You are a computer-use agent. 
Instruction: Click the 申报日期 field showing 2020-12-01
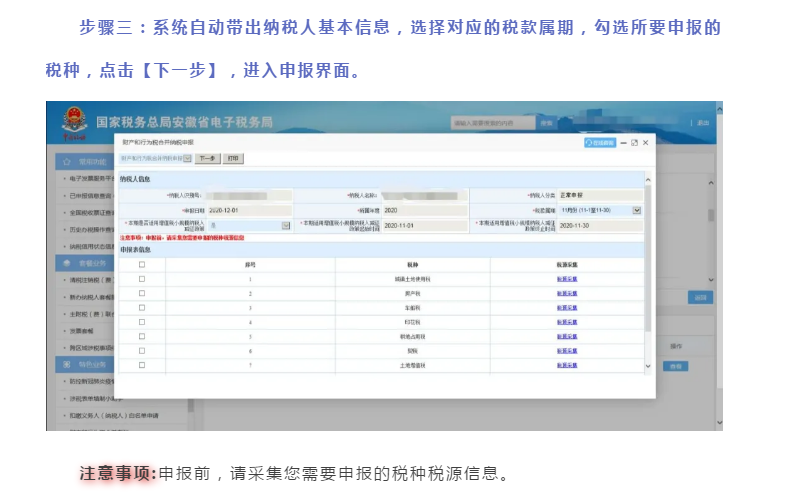click(x=249, y=210)
